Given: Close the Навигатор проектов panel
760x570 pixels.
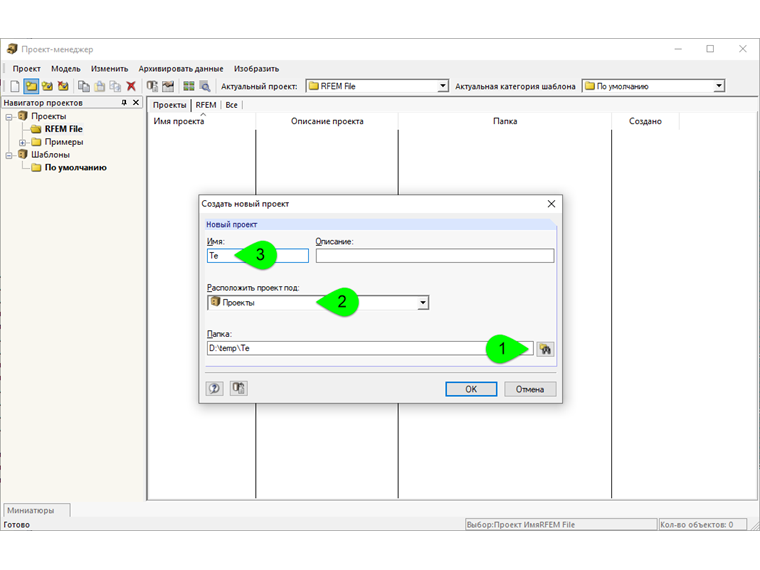Looking at the screenshot, I should [x=136, y=103].
